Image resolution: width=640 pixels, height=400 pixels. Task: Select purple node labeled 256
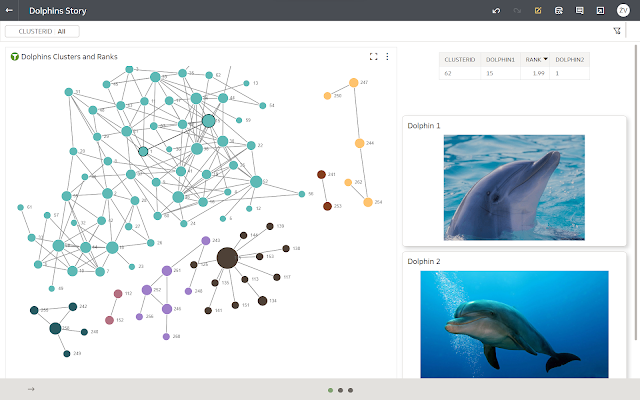(139, 317)
